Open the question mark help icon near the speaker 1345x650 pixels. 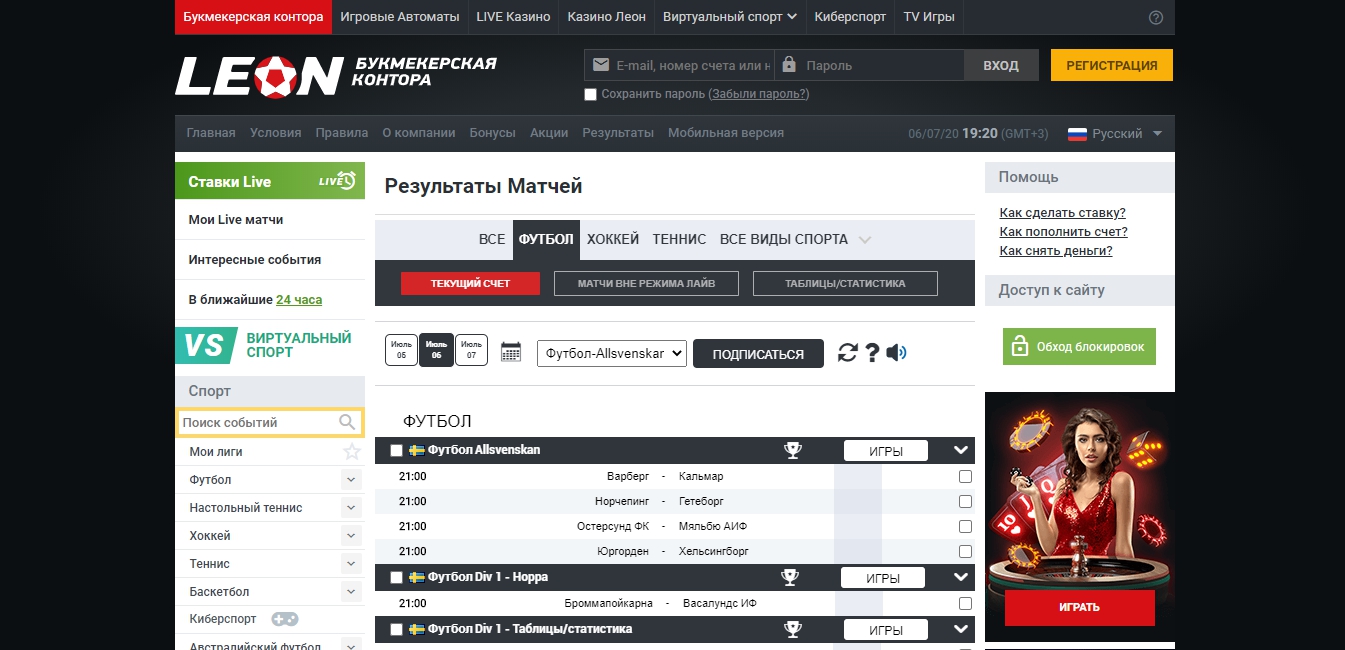[x=872, y=352]
